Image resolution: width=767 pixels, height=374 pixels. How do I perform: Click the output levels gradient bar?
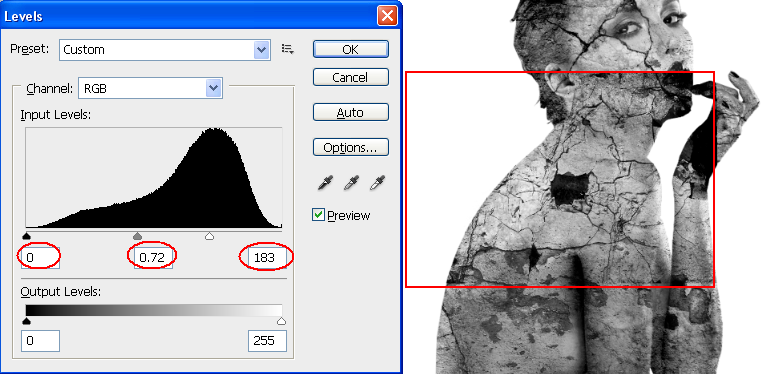154,310
